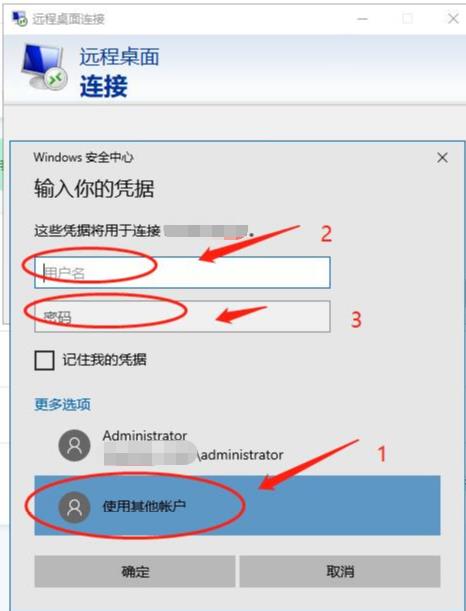466x611 pixels.
Task: Select the Administrator account avatar icon
Action: (x=74, y=445)
